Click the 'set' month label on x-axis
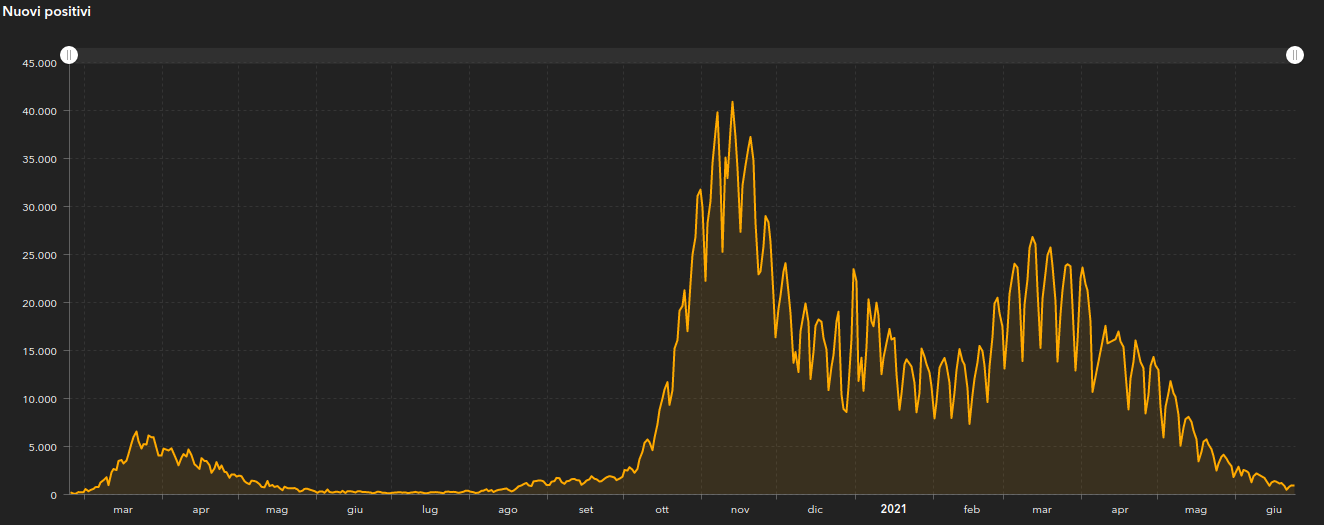The height and width of the screenshot is (525, 1324). point(586,510)
